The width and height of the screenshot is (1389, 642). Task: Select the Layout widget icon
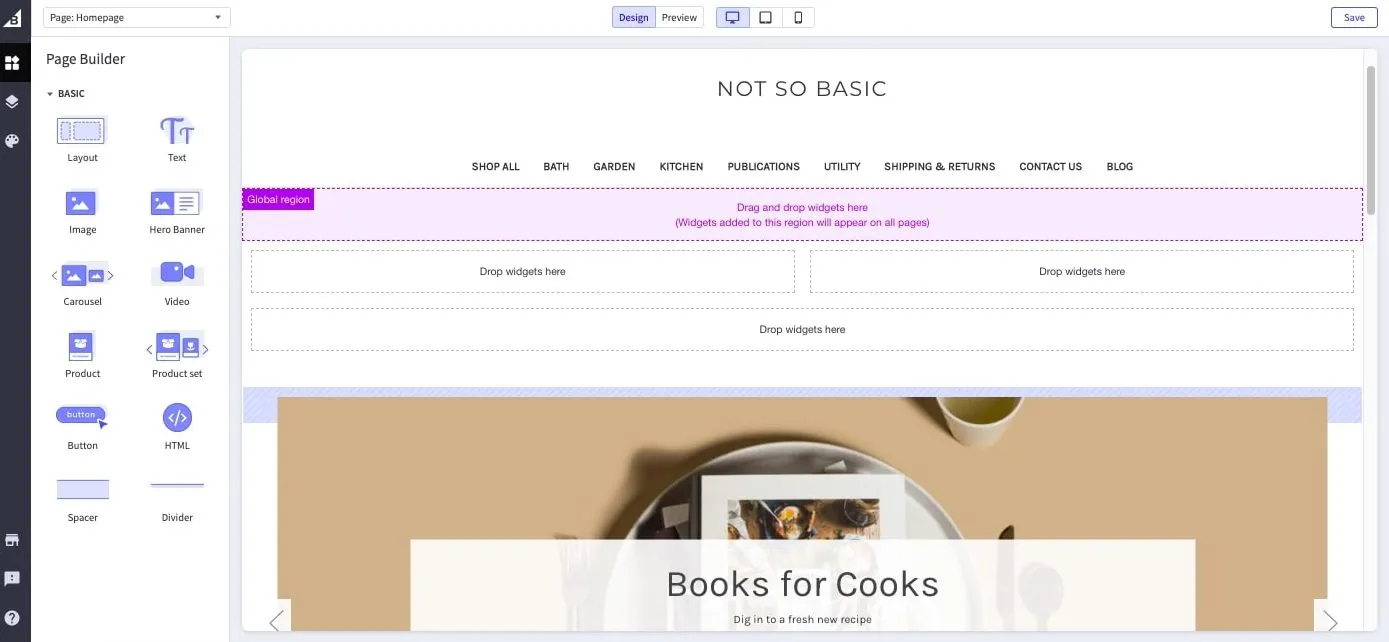click(x=82, y=131)
